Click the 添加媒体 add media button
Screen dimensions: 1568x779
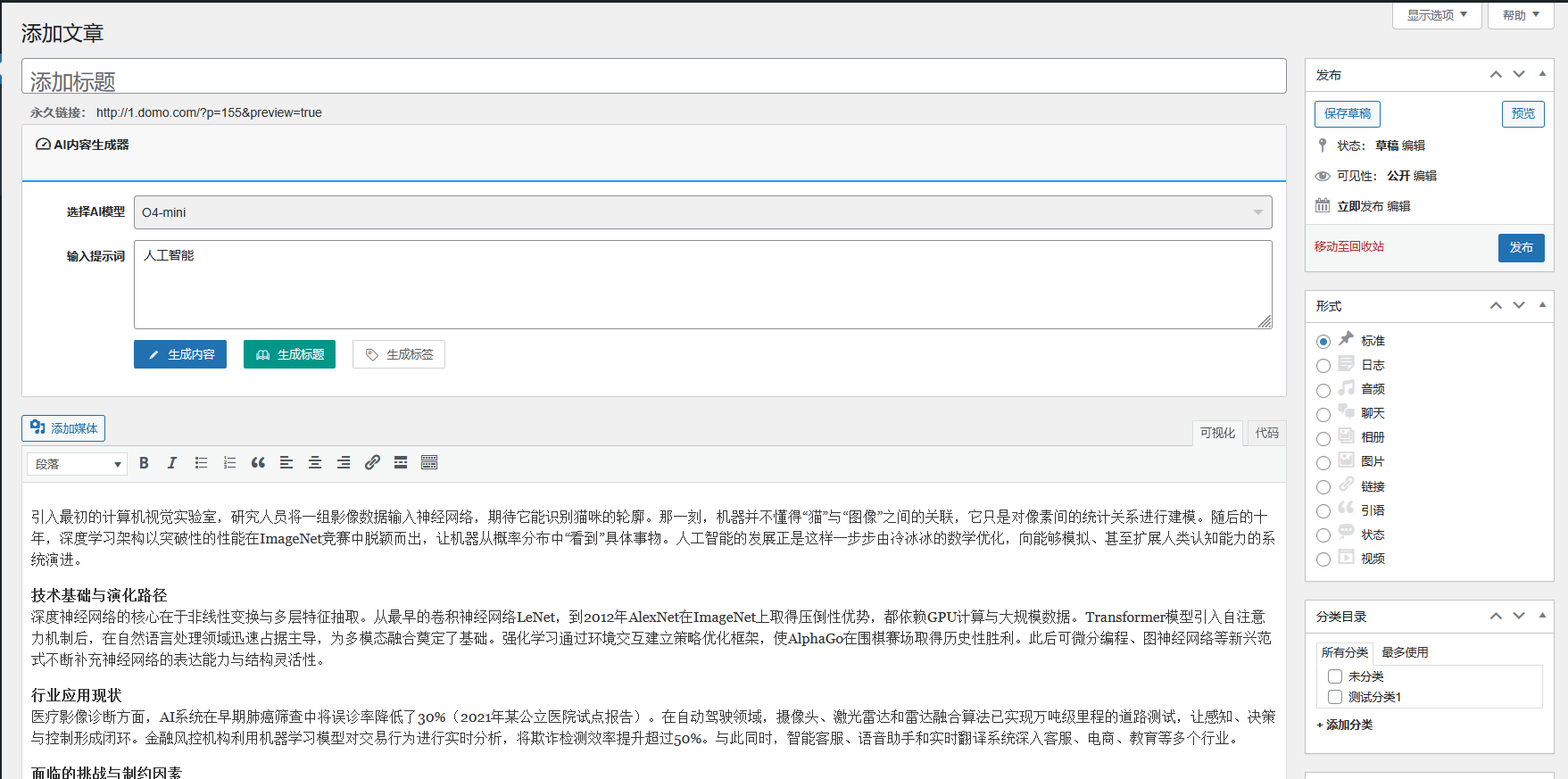coord(63,428)
